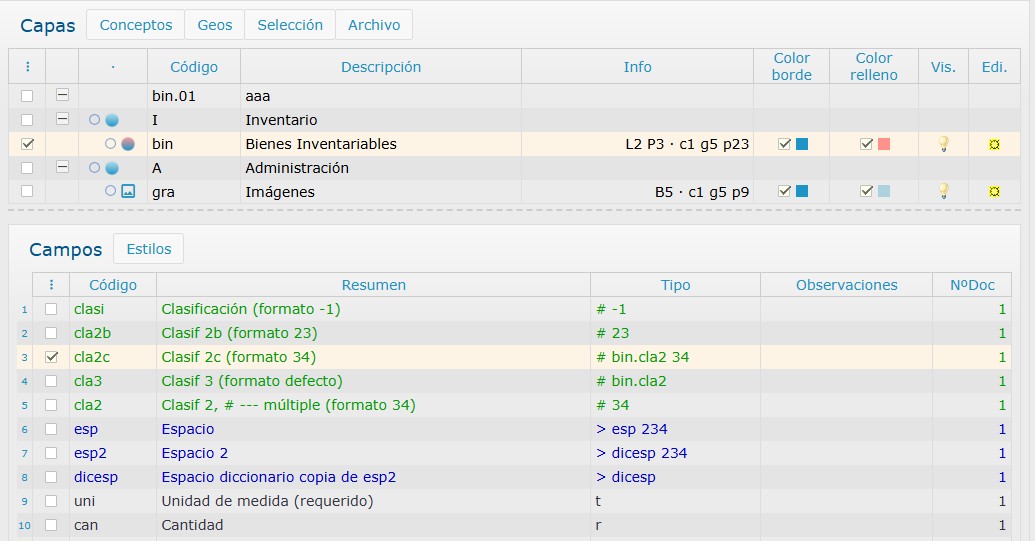The image size is (1035, 541).
Task: Click the blue sphere icon of Administración group
Action: pos(112,168)
